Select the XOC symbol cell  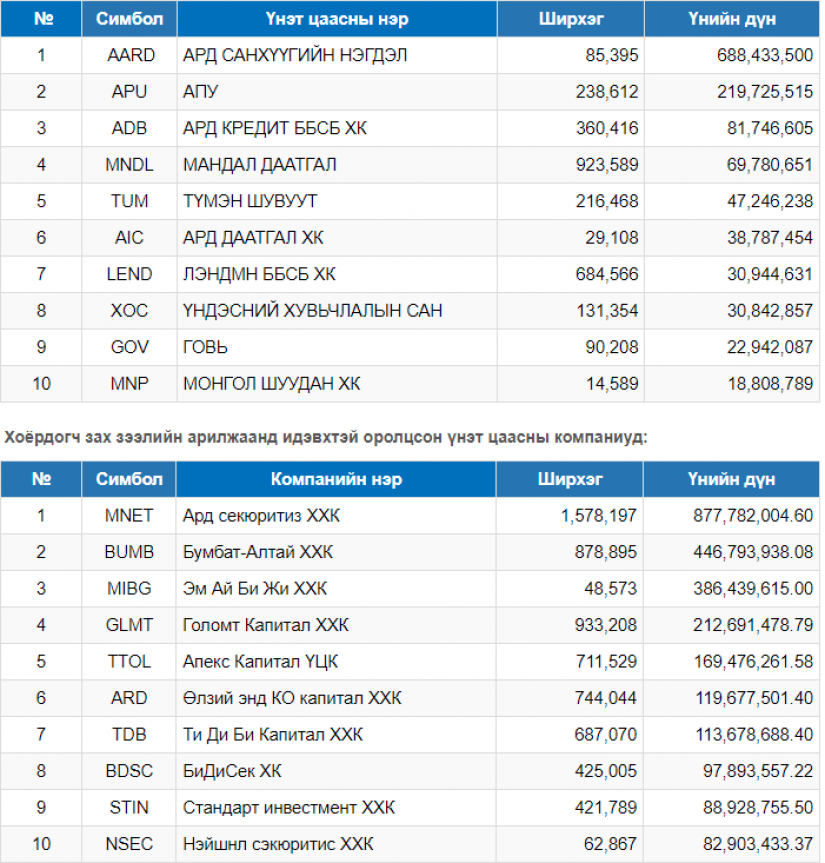[130, 310]
